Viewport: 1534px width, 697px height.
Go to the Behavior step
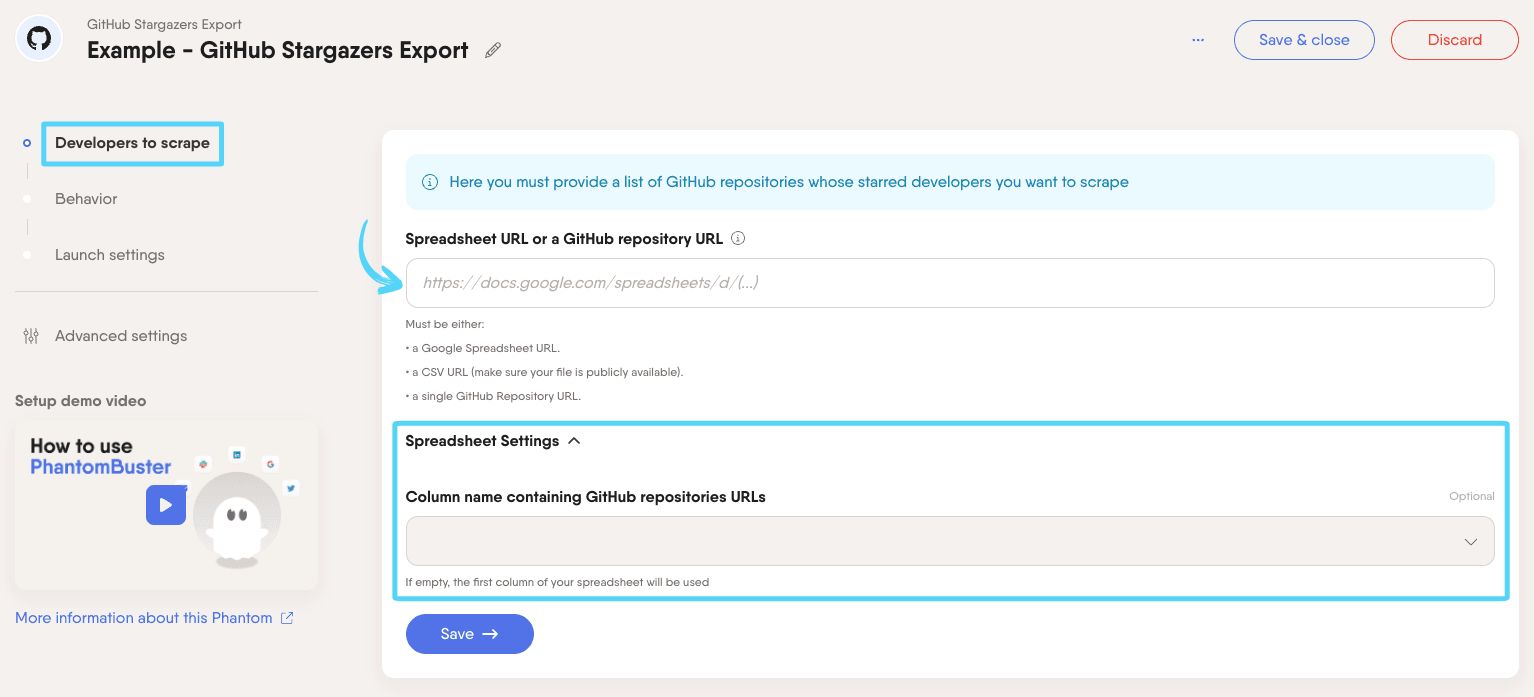point(86,199)
